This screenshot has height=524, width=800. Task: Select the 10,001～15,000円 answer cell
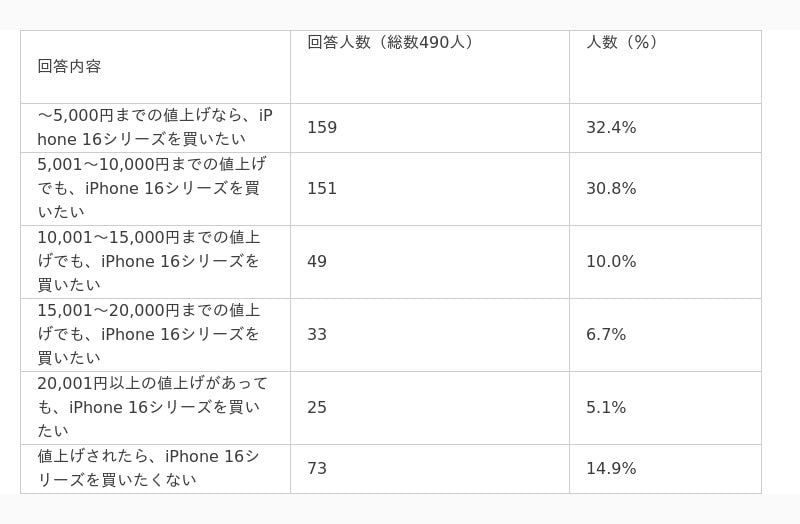coord(155,262)
